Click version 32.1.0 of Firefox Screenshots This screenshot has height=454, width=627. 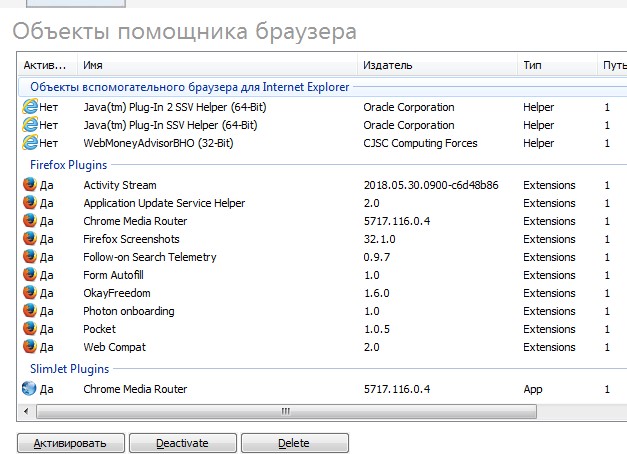(x=379, y=239)
